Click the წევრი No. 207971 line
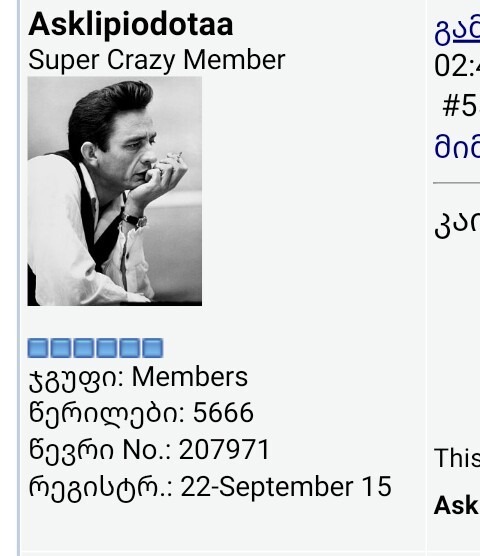This screenshot has height=556, width=480. pos(149,450)
